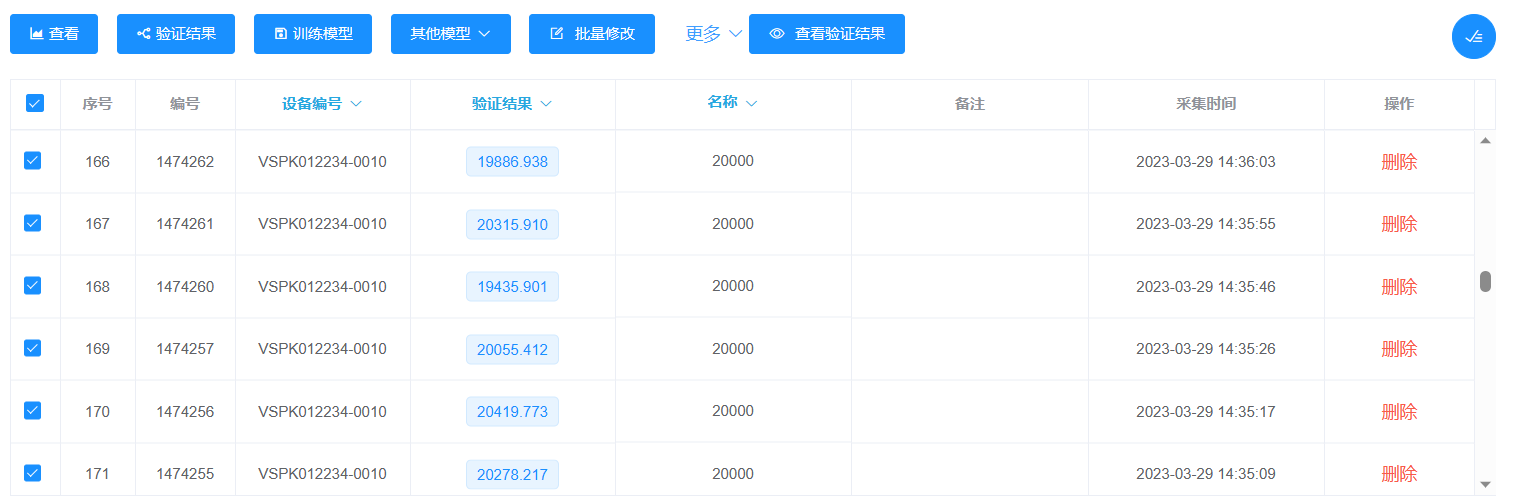Click the 训练模型 save icon button

click(312, 34)
